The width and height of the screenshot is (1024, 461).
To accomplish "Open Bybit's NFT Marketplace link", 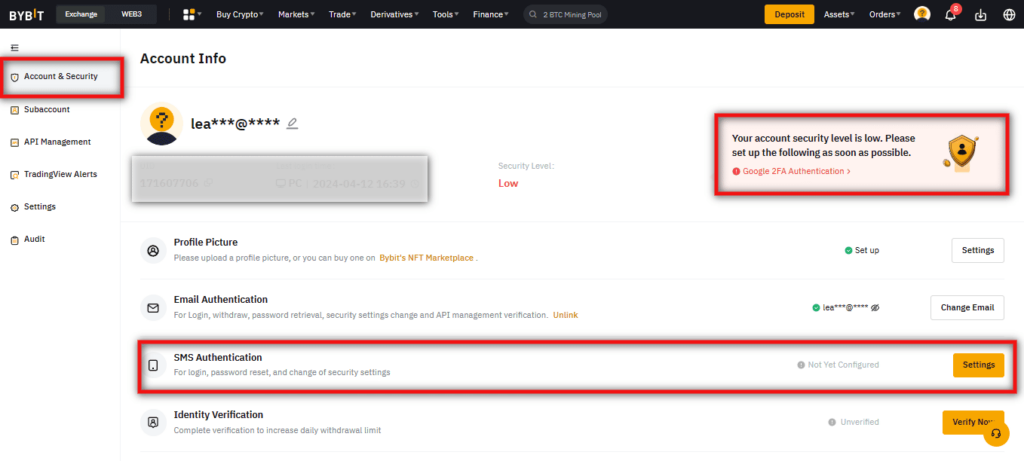I will click(x=426, y=258).
